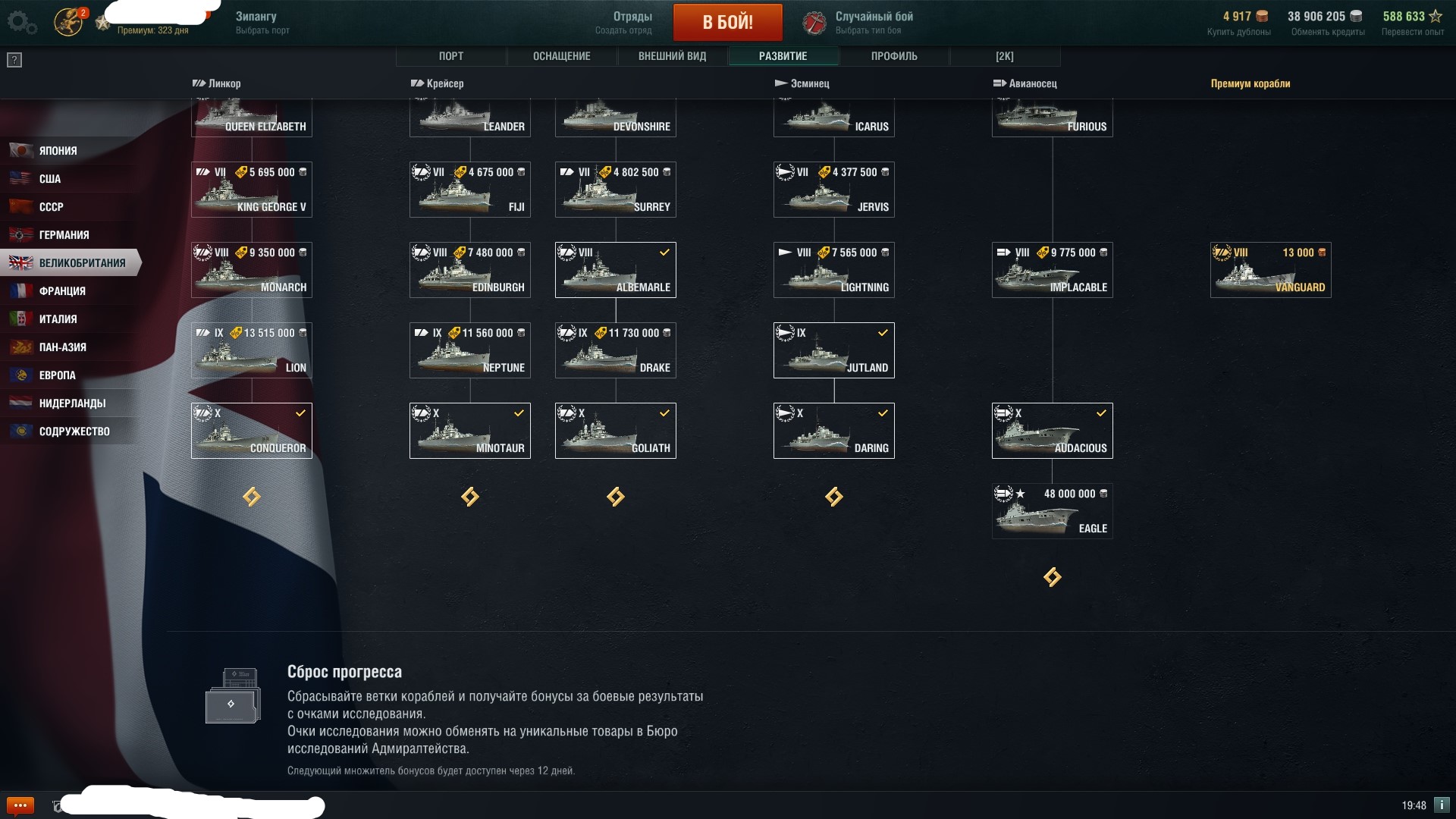This screenshot has width=1456, height=819.
Task: Switch to the ПРОФИЛЬ tab
Action: coord(894,56)
